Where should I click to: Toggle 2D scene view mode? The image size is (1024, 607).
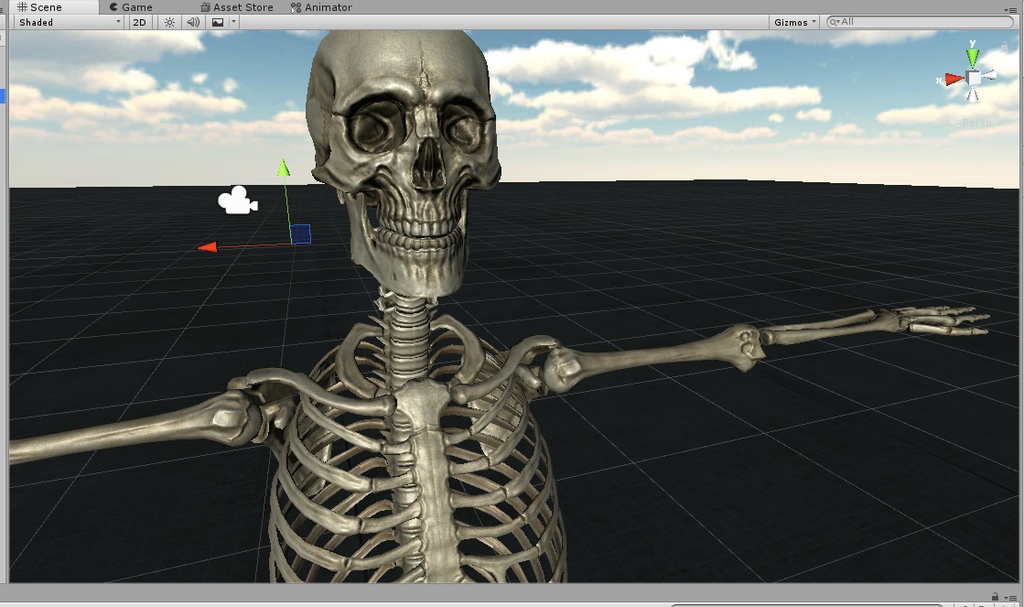(x=140, y=22)
